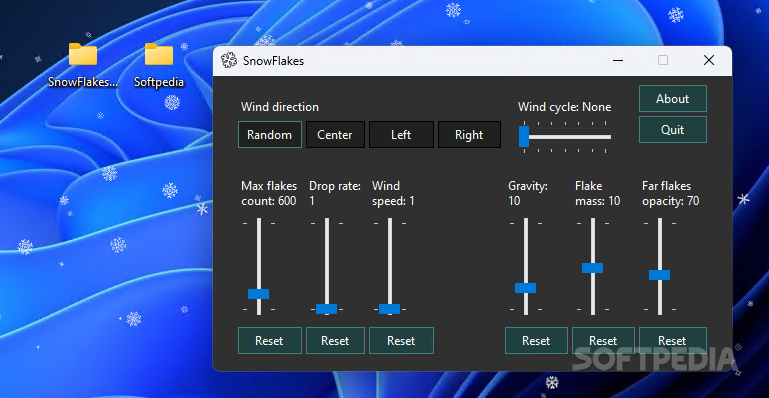Minimize the SnowFlakes window
The image size is (769, 398).
click(x=618, y=60)
